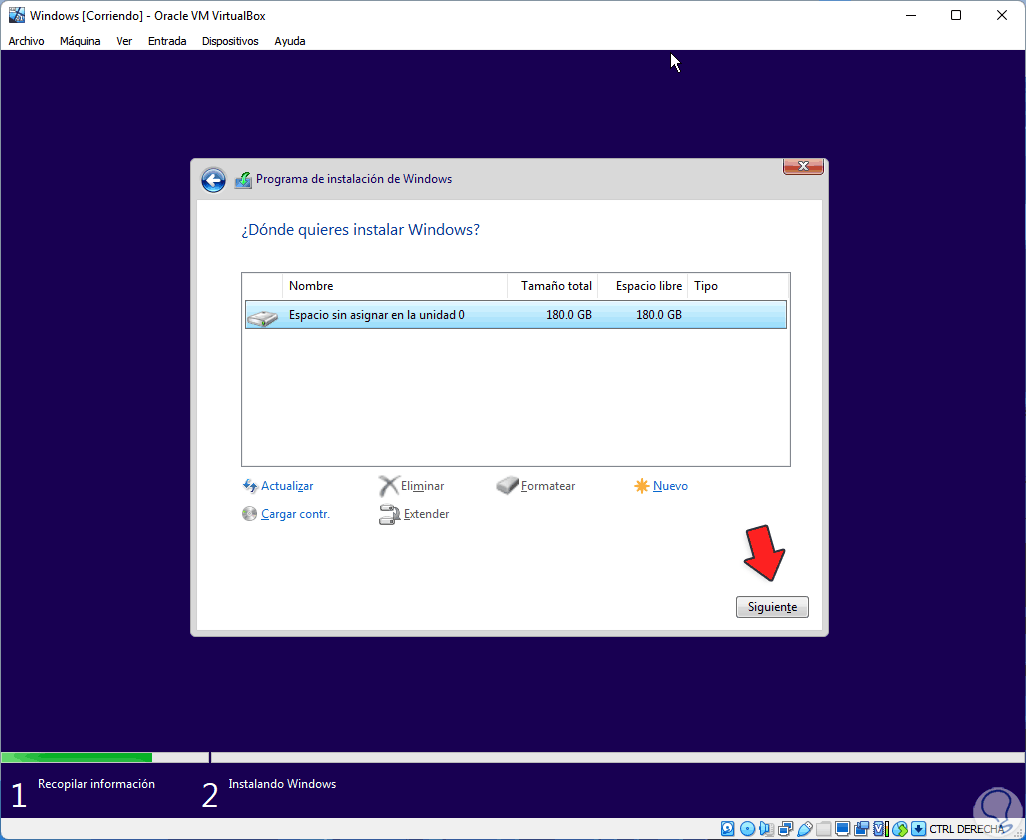Click the optical disc status icon
The image size is (1026, 840).
747,829
